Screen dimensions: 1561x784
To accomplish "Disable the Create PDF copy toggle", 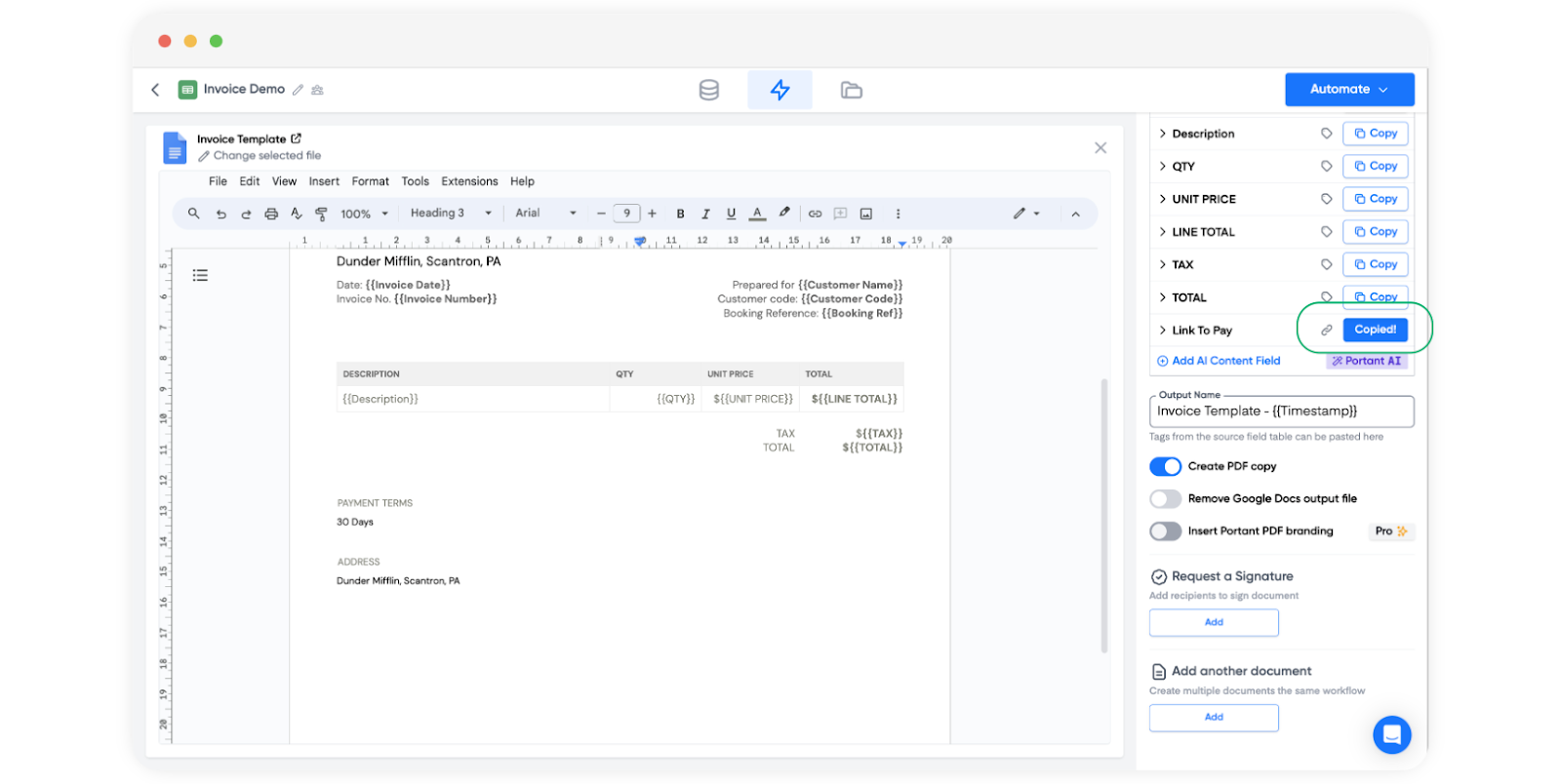I will coord(1165,466).
